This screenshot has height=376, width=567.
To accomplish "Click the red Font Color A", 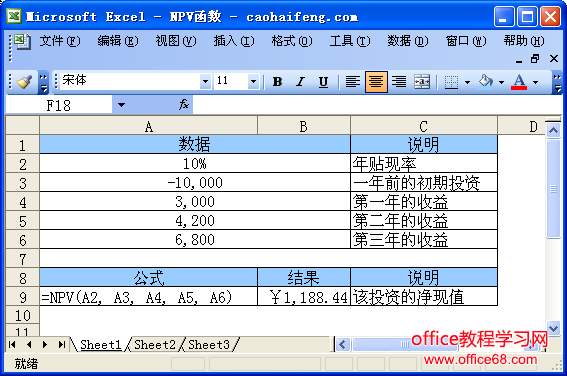I will (519, 82).
